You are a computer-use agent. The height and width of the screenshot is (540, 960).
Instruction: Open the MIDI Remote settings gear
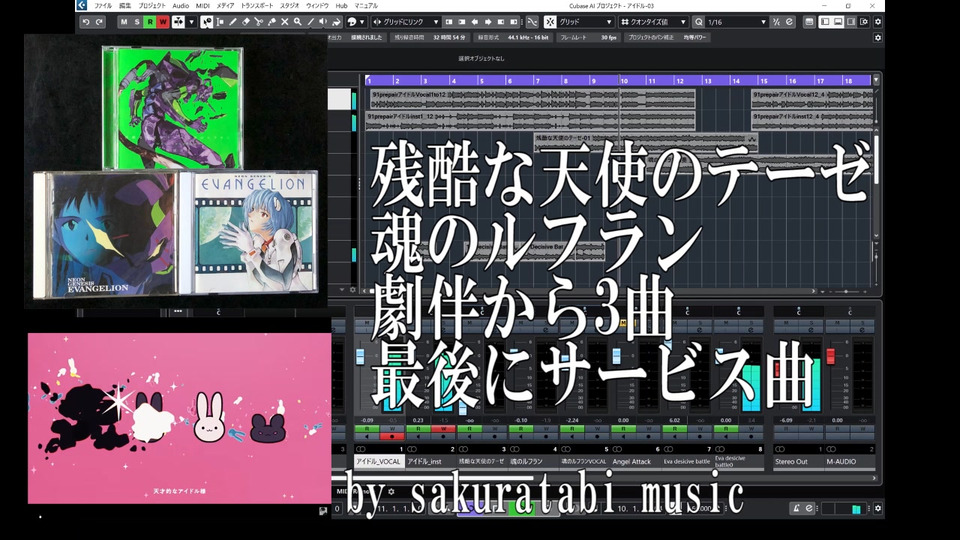[391, 491]
